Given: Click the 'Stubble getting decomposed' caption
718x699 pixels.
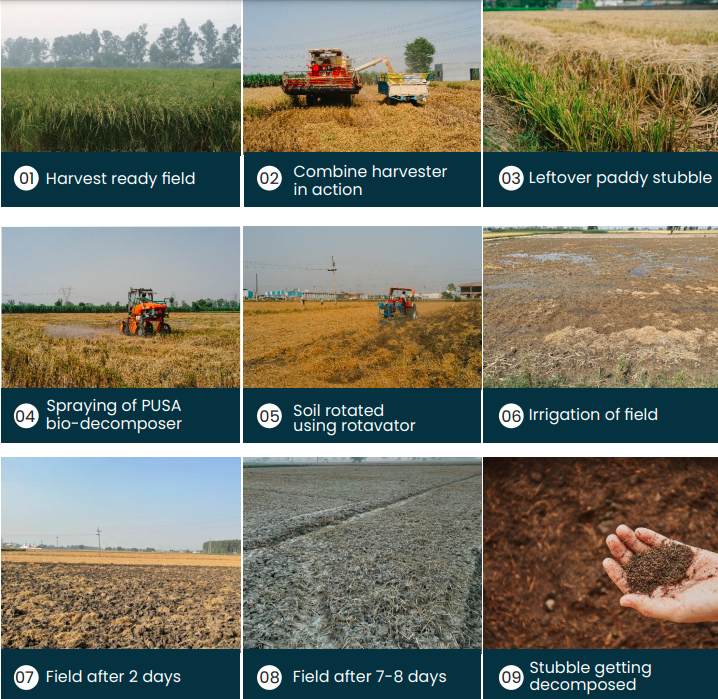Looking at the screenshot, I should click(590, 676).
